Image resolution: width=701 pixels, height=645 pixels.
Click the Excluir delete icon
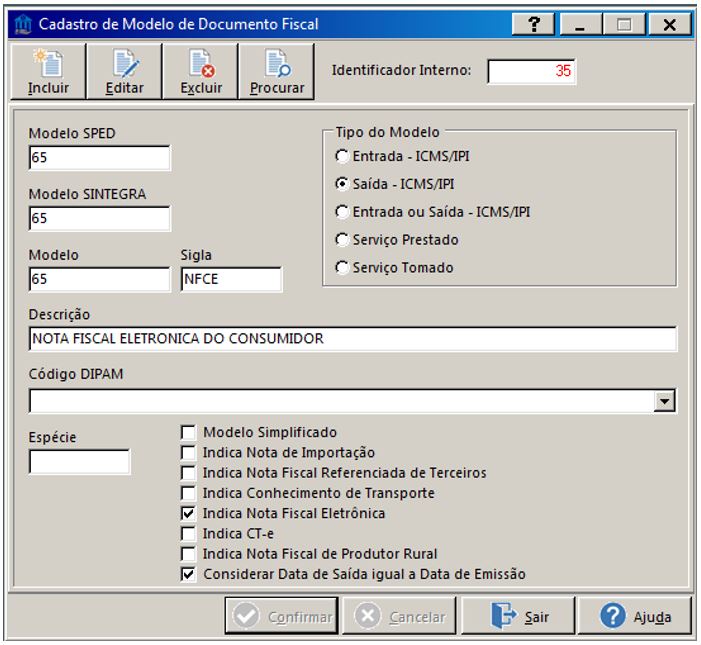click(x=201, y=72)
